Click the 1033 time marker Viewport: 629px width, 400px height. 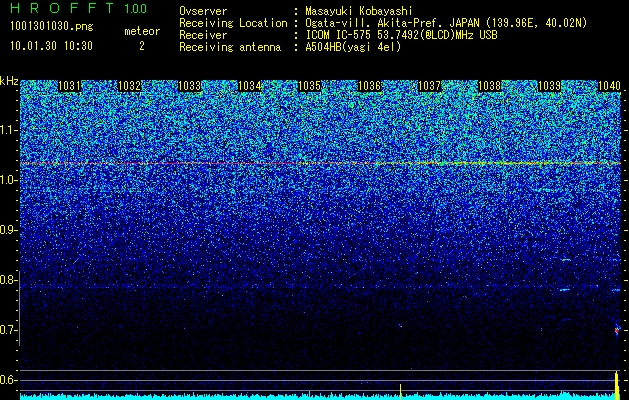[189, 86]
